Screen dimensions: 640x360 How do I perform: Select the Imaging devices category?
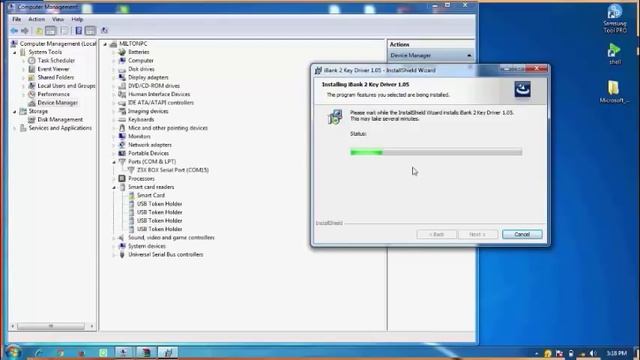tap(148, 111)
